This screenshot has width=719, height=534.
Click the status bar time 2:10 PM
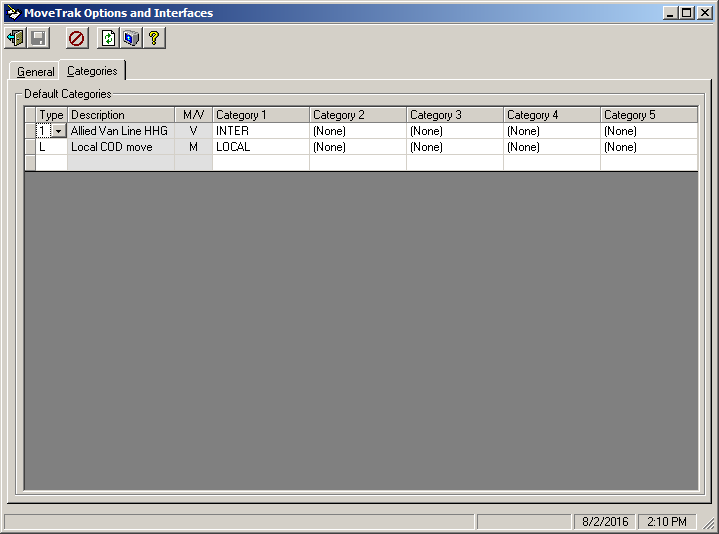[667, 522]
